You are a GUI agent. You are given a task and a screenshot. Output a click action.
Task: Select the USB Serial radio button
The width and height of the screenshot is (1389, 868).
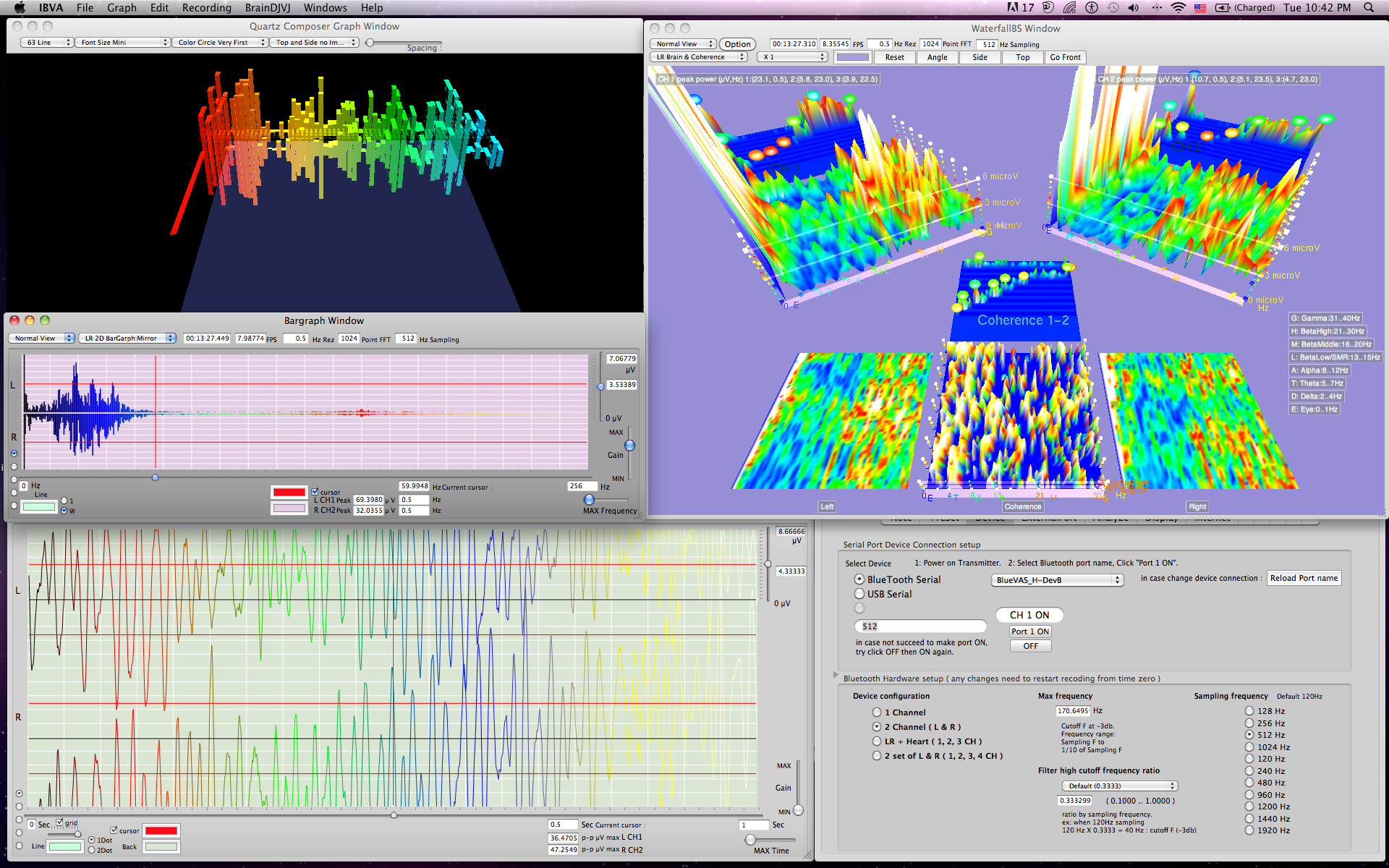(859, 594)
